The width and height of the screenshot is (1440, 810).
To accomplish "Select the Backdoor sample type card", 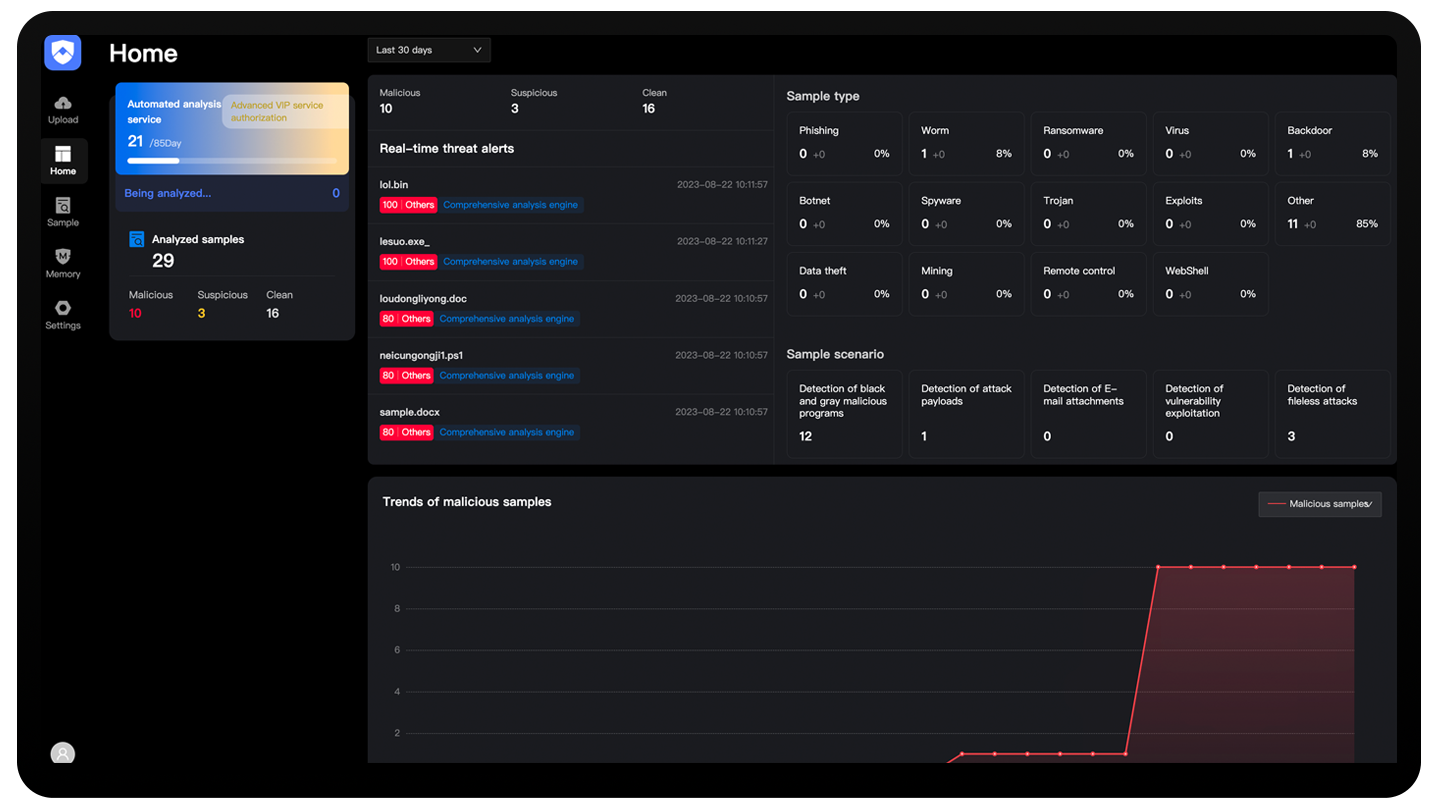I will [x=1331, y=143].
